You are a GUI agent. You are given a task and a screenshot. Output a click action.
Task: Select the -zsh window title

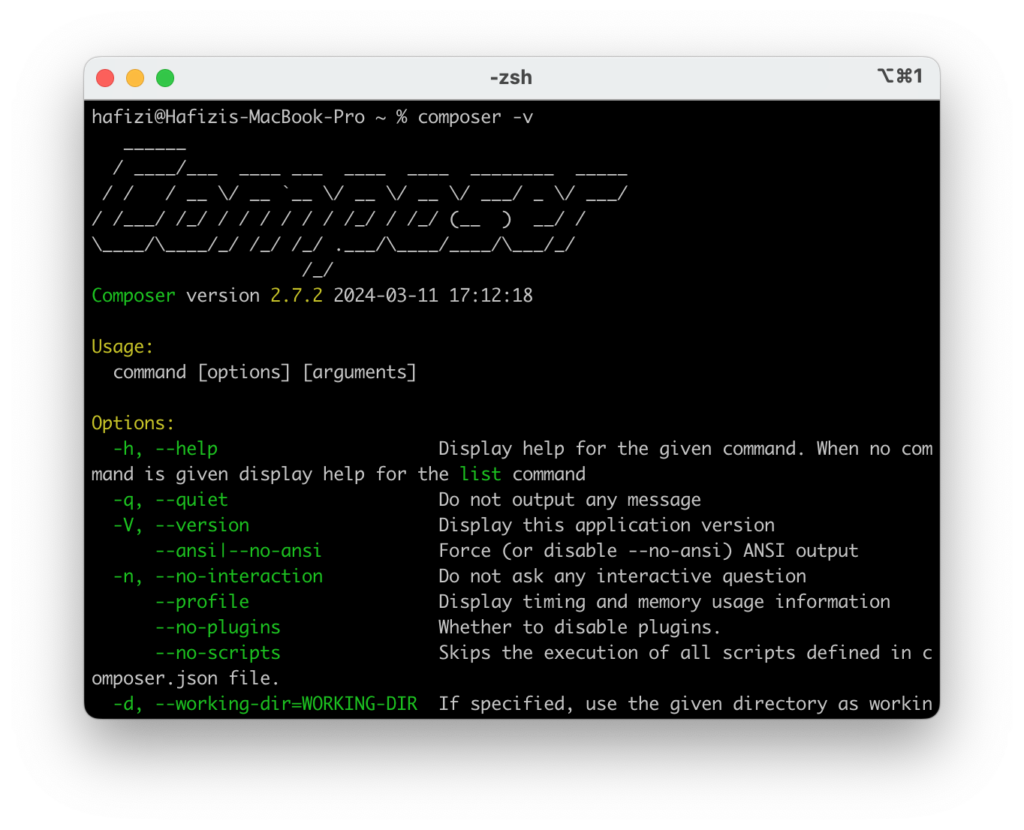(x=511, y=77)
